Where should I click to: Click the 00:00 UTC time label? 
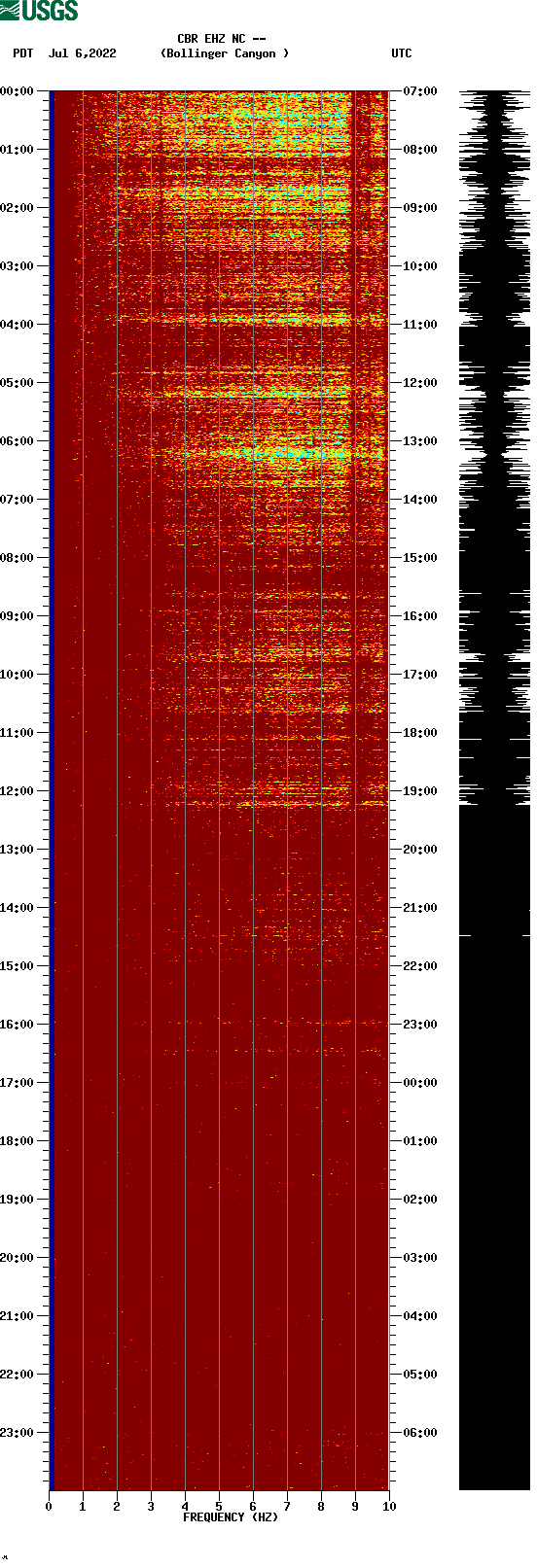click(x=420, y=1082)
